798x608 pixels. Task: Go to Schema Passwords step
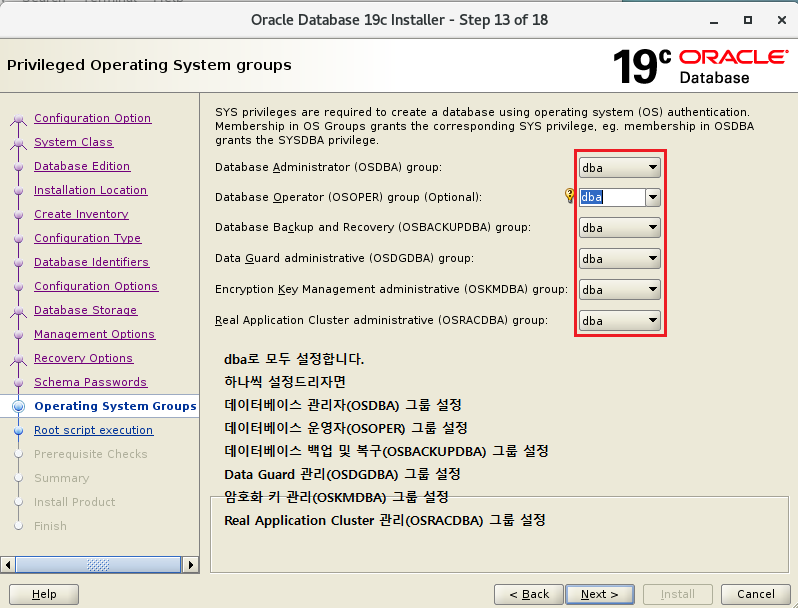pos(91,382)
